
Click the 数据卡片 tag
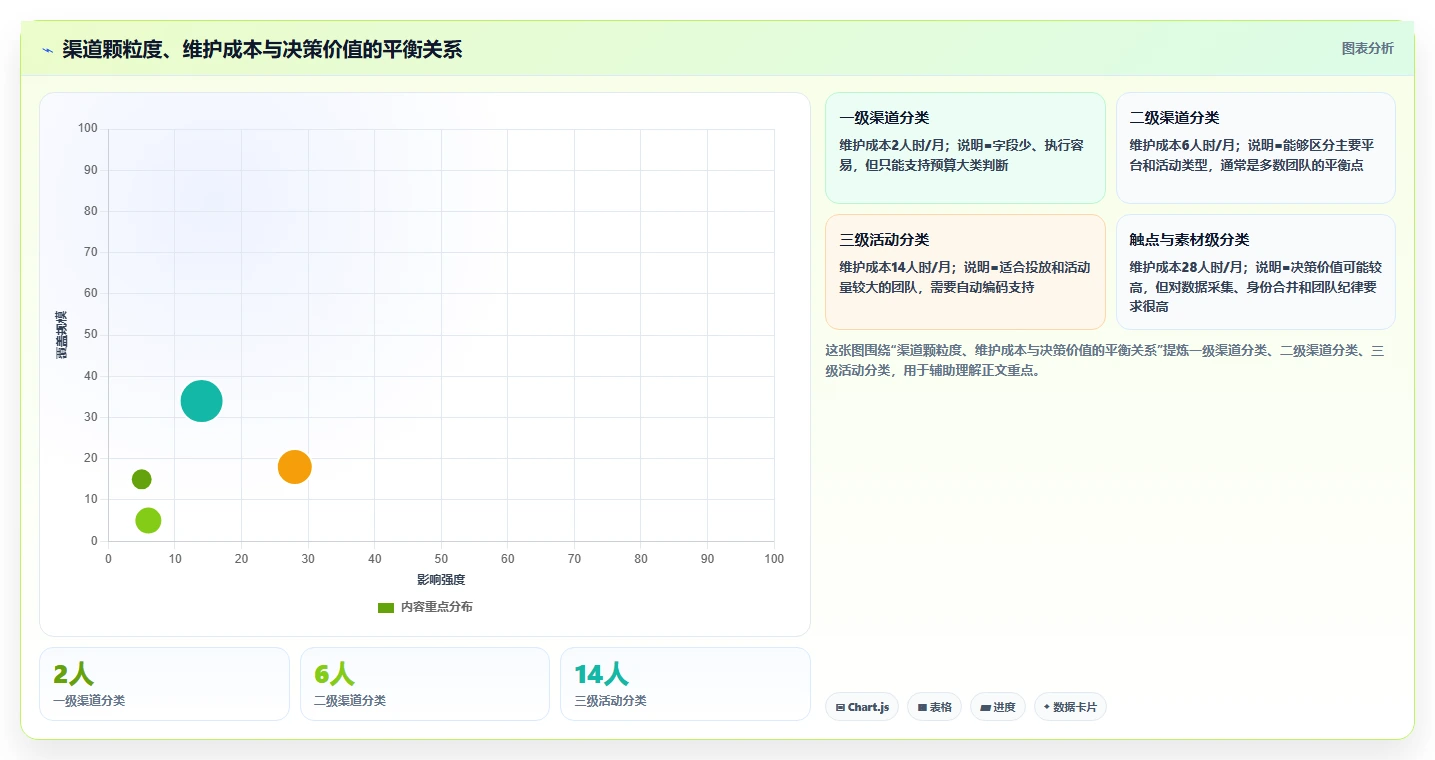[1070, 707]
